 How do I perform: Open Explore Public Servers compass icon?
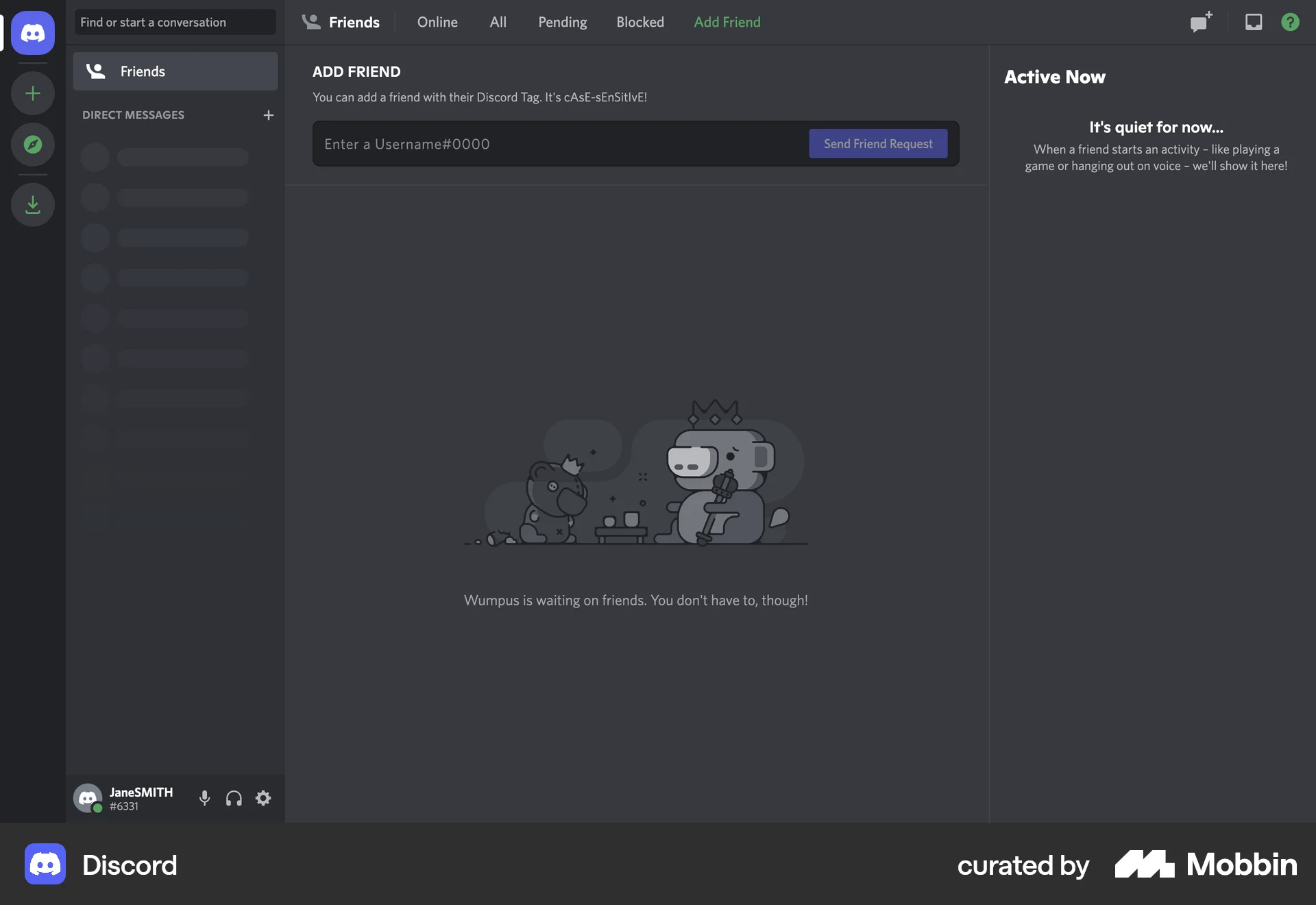32,145
